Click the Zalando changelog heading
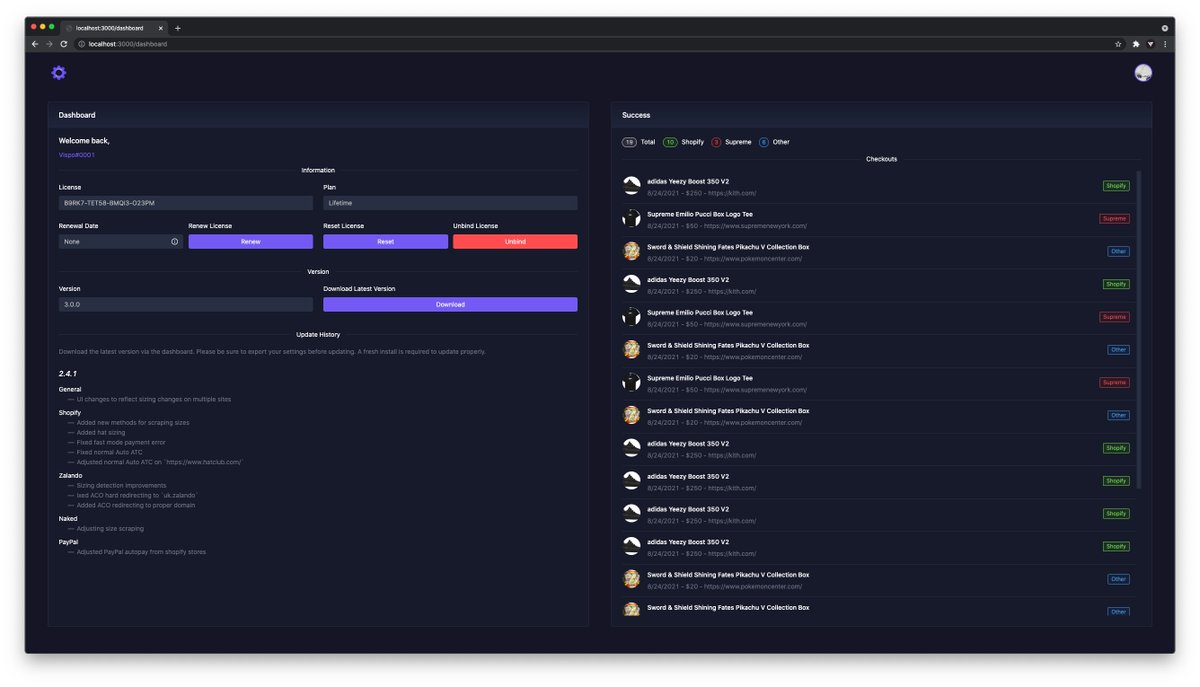Viewport: 1200px width, 687px height. pyautogui.click(x=71, y=475)
